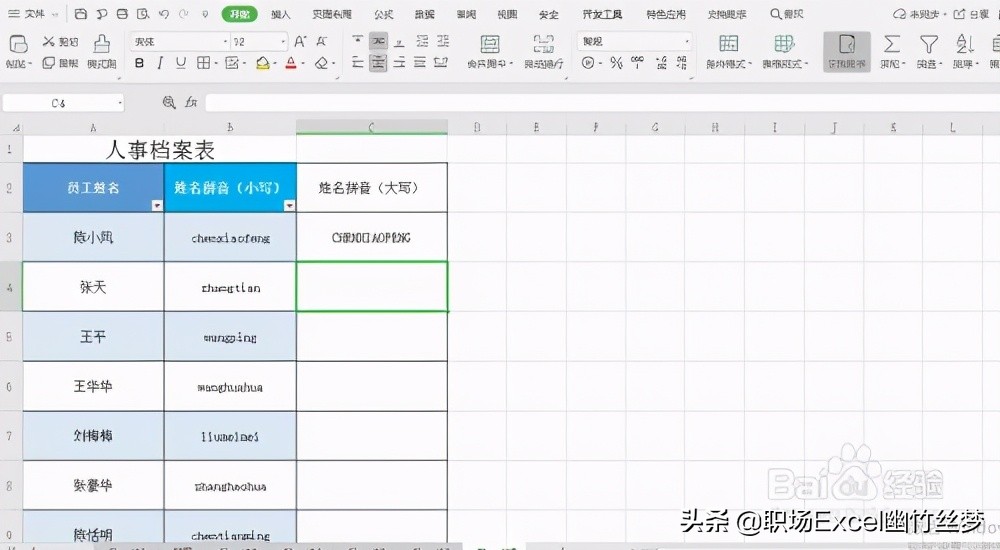Screen dimensions: 1000x550
Task: Open filter dropdown in lowercase pinyin header
Action: pos(290,205)
